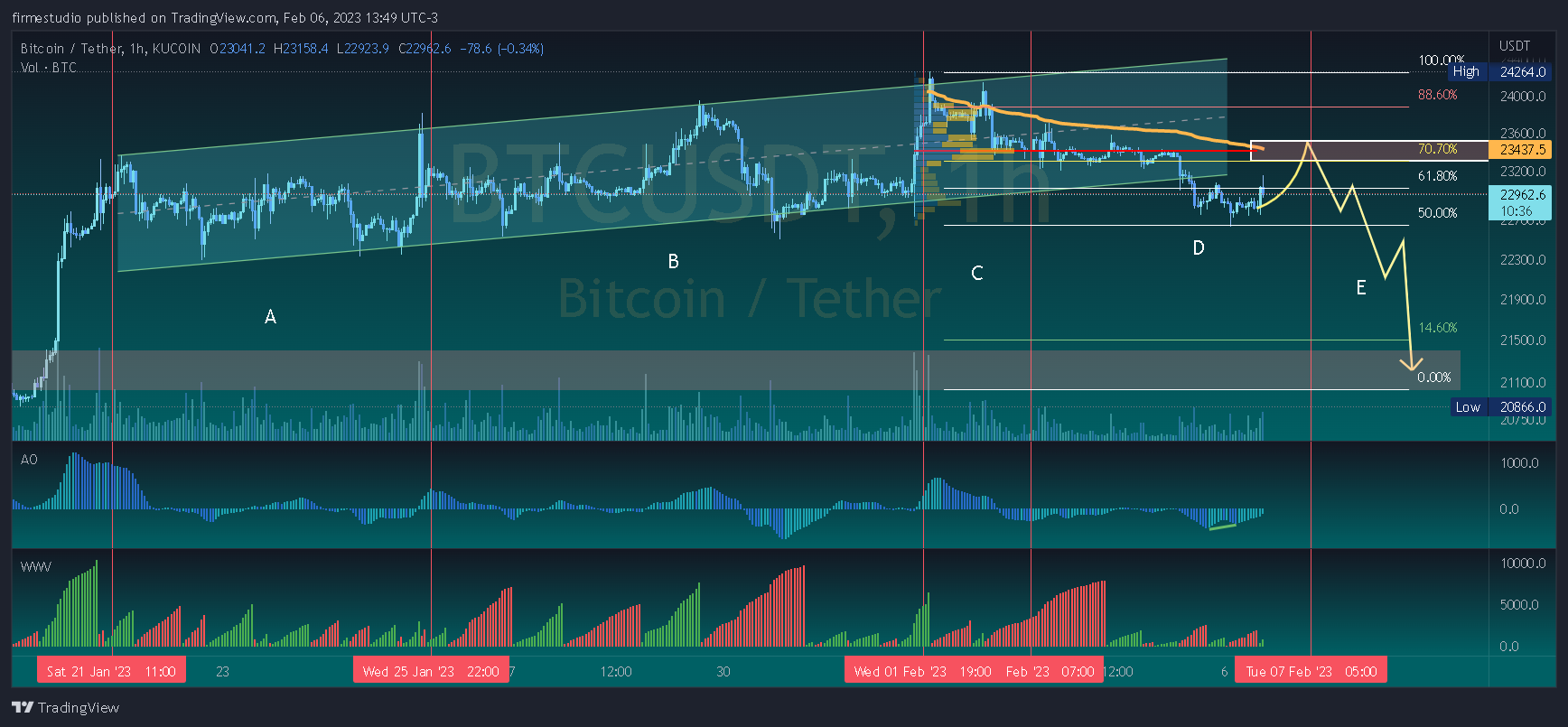Click the Wed 25 Jan '23 22:00 date marker
Screen dimensions: 1568x727
point(431,671)
